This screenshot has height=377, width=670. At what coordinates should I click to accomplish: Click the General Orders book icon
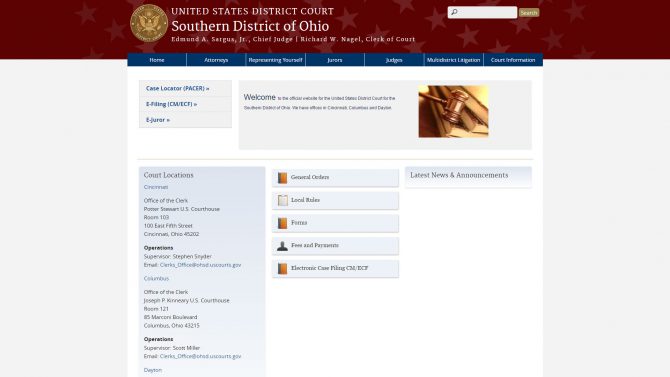point(282,178)
